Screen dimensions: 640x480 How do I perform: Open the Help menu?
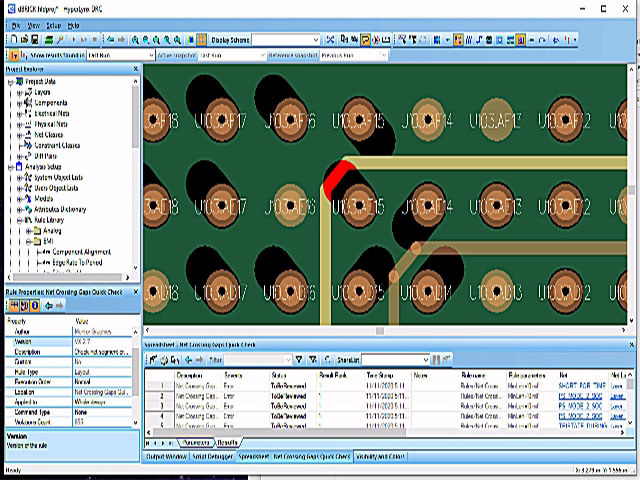pos(73,26)
